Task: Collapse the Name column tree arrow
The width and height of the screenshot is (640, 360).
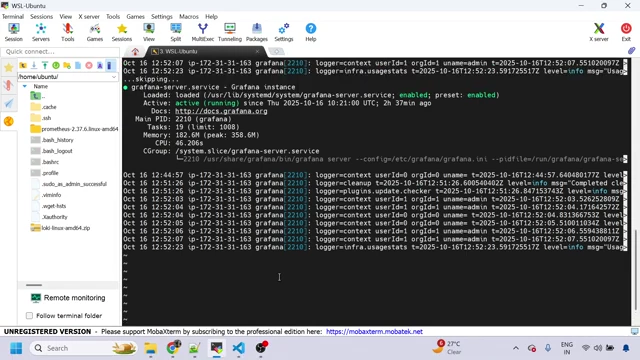Action: pyautogui.click(x=25, y=87)
